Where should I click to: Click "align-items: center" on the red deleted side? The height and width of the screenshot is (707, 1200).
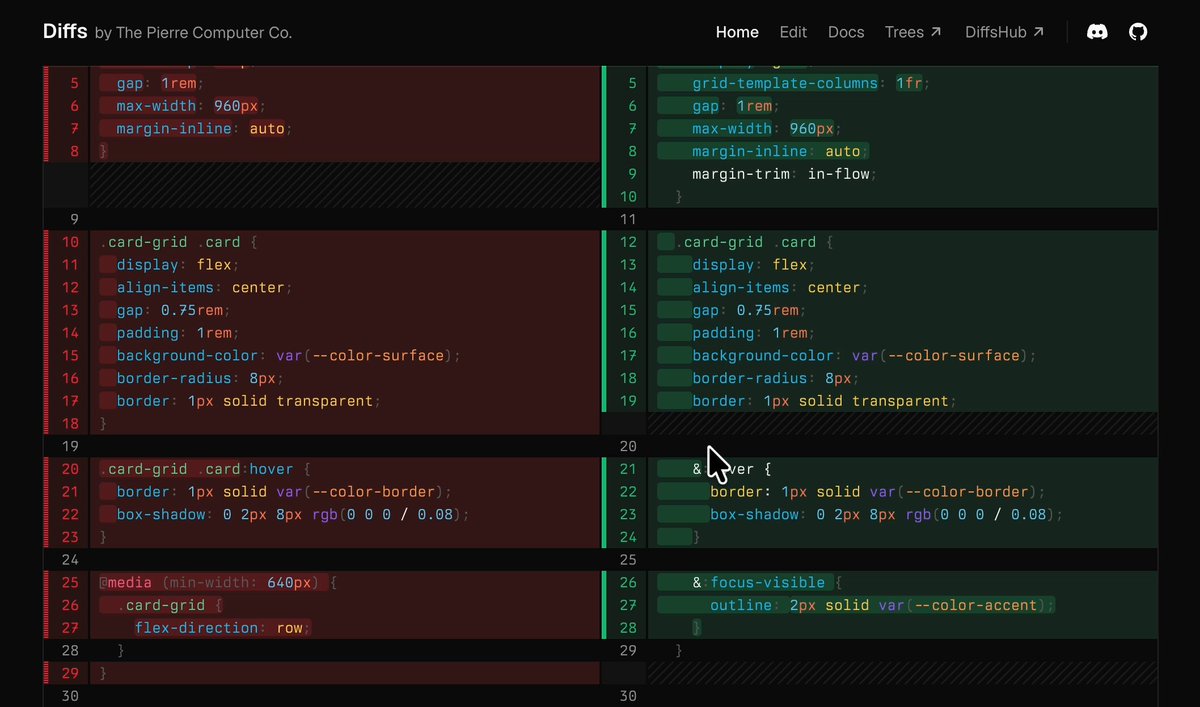pyautogui.click(x=205, y=288)
